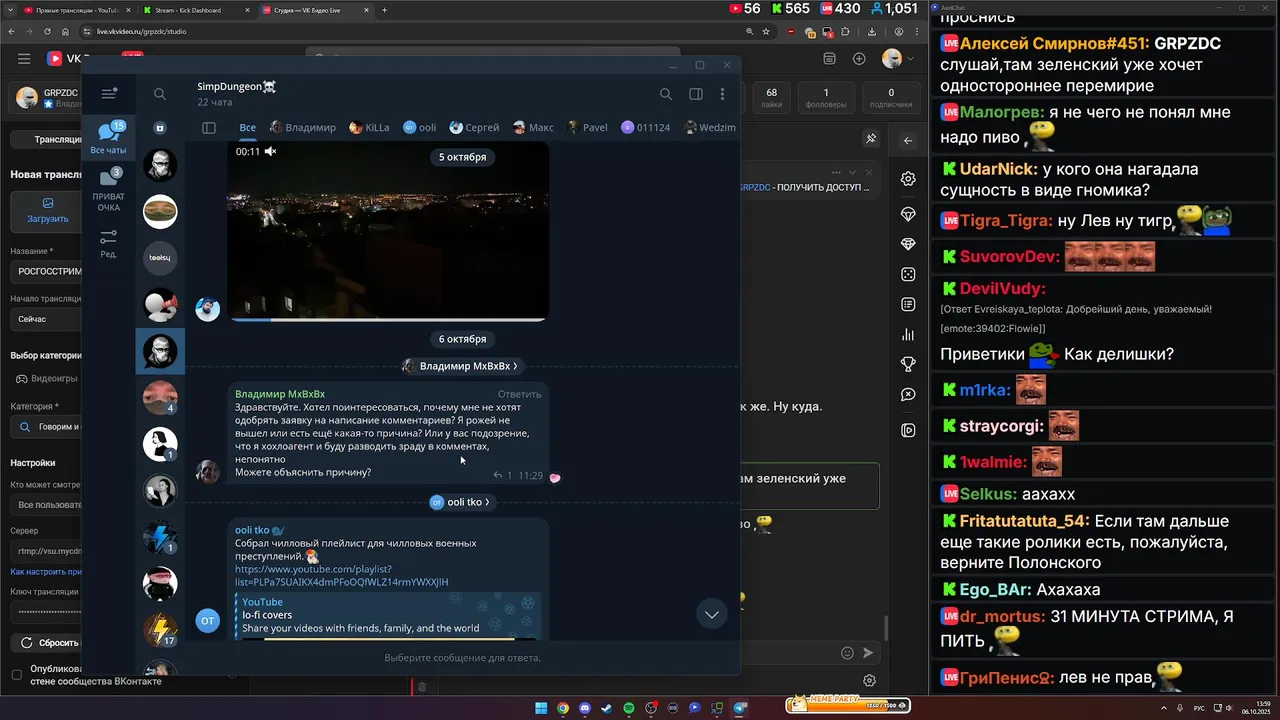The height and width of the screenshot is (720, 1280).
Task: Open poll list icon in VK sidebar
Action: [908, 304]
